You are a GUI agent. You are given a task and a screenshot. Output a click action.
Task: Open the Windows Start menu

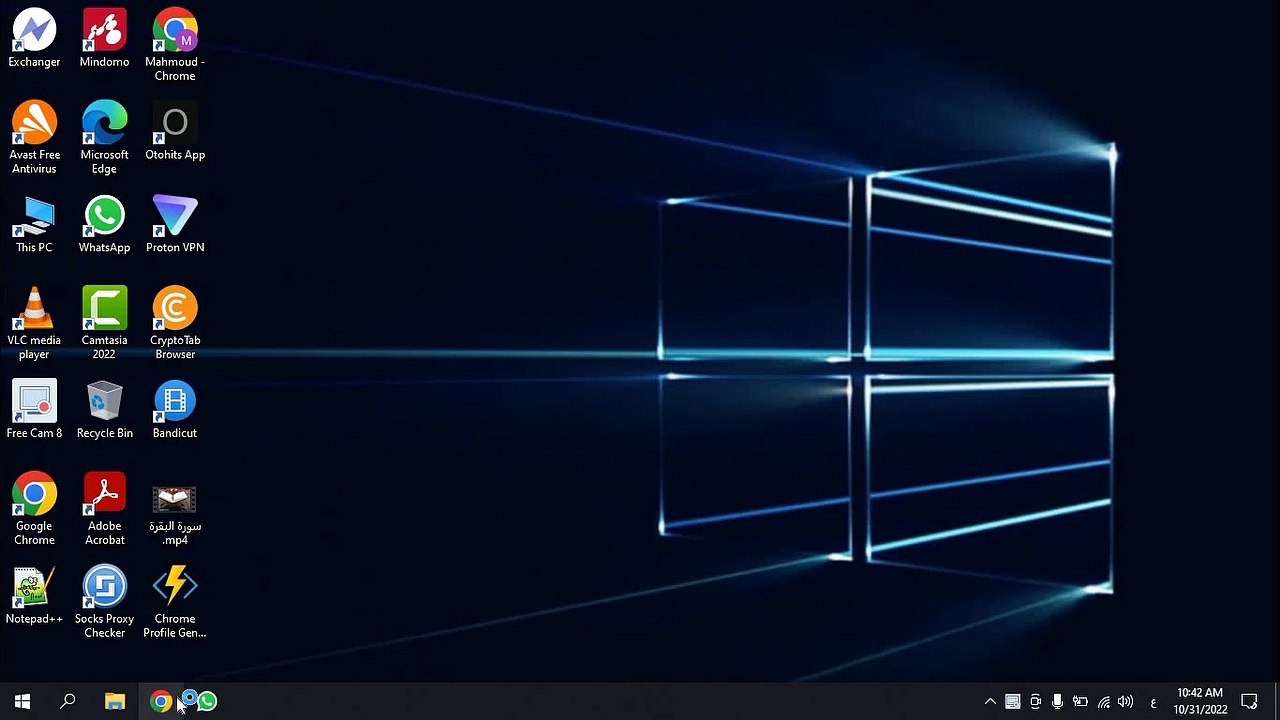(x=22, y=702)
